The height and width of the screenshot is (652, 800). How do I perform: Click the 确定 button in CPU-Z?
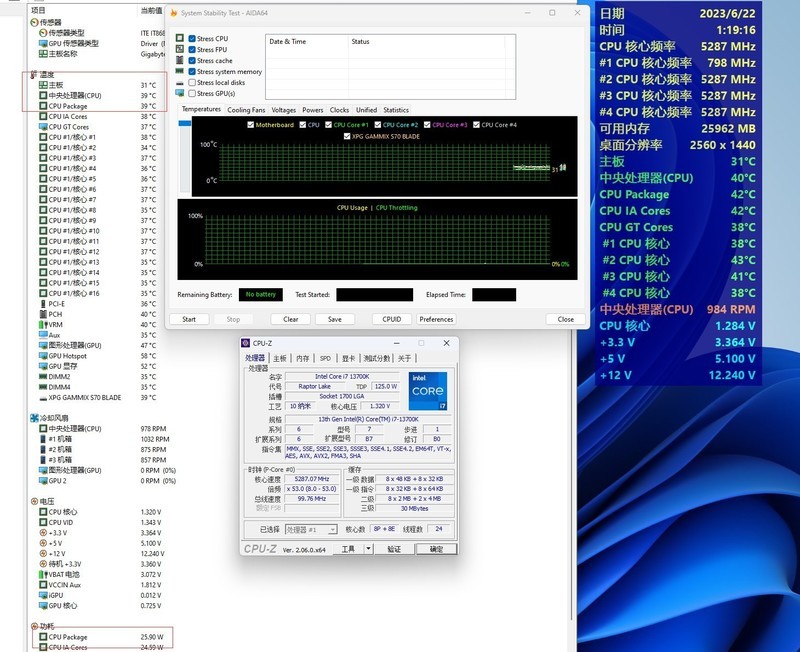coord(436,549)
